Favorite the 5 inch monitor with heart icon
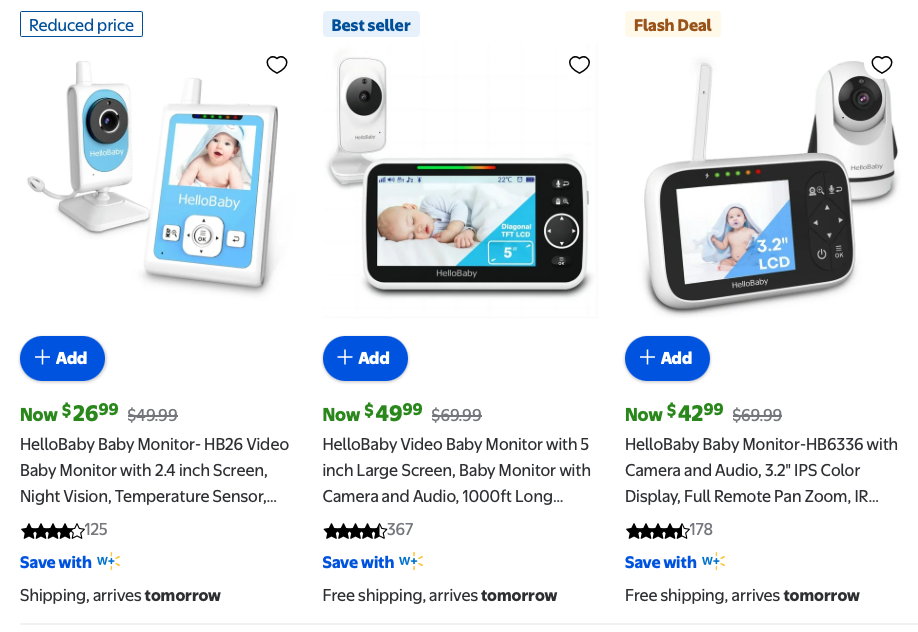The image size is (918, 632). tap(579, 64)
